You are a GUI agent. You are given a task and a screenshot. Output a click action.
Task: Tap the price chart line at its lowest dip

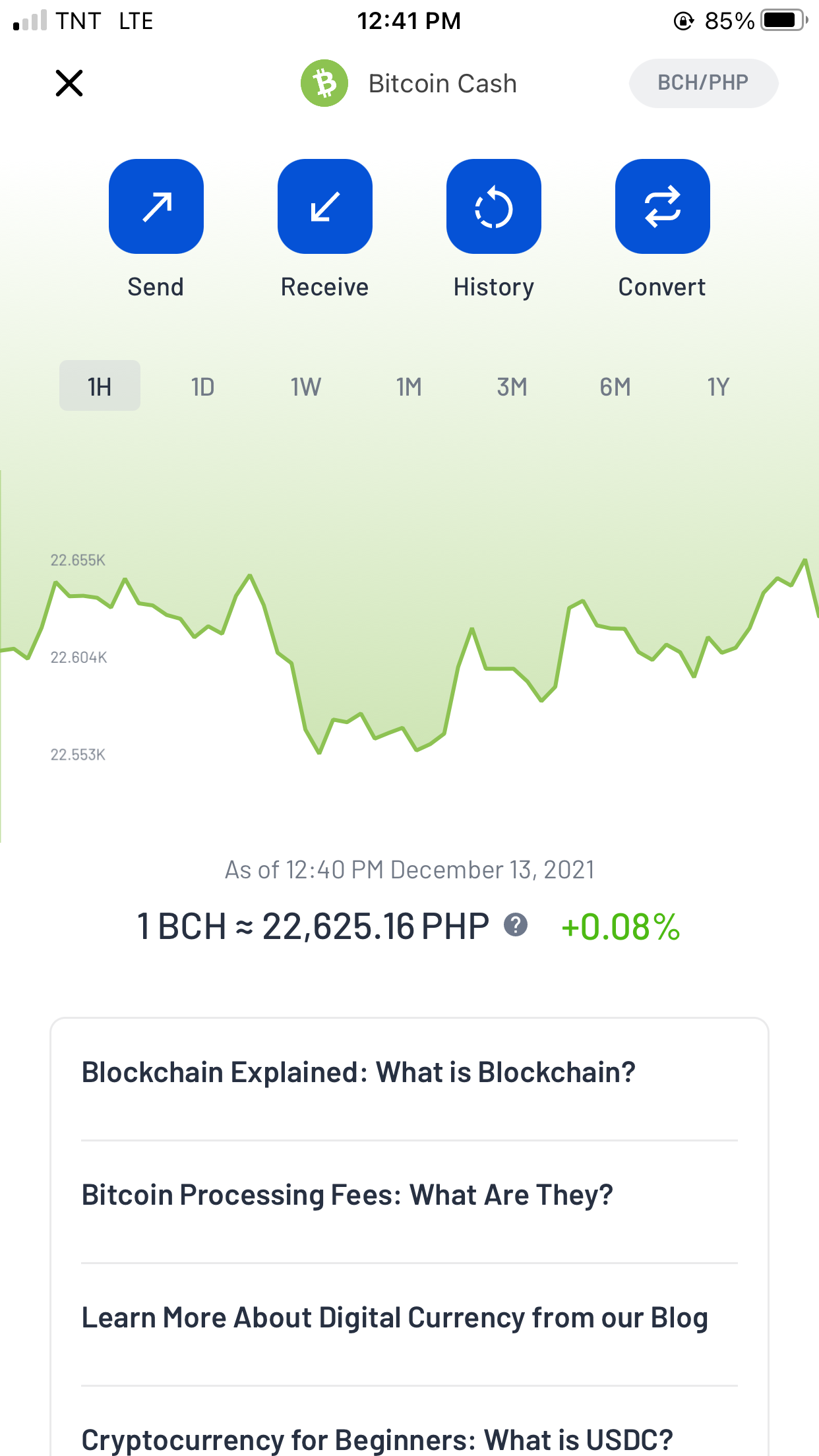[319, 752]
